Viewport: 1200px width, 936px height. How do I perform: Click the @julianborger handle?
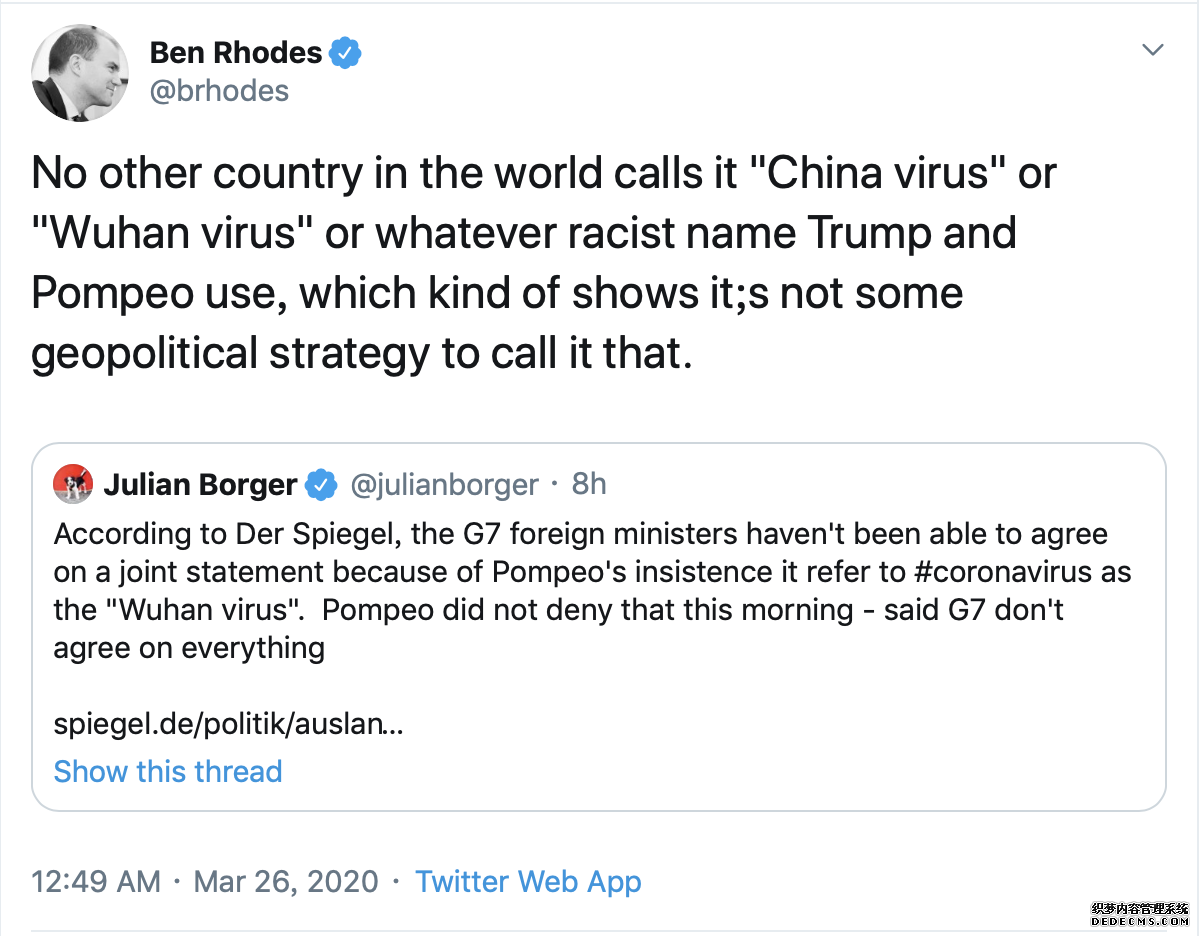(x=443, y=485)
